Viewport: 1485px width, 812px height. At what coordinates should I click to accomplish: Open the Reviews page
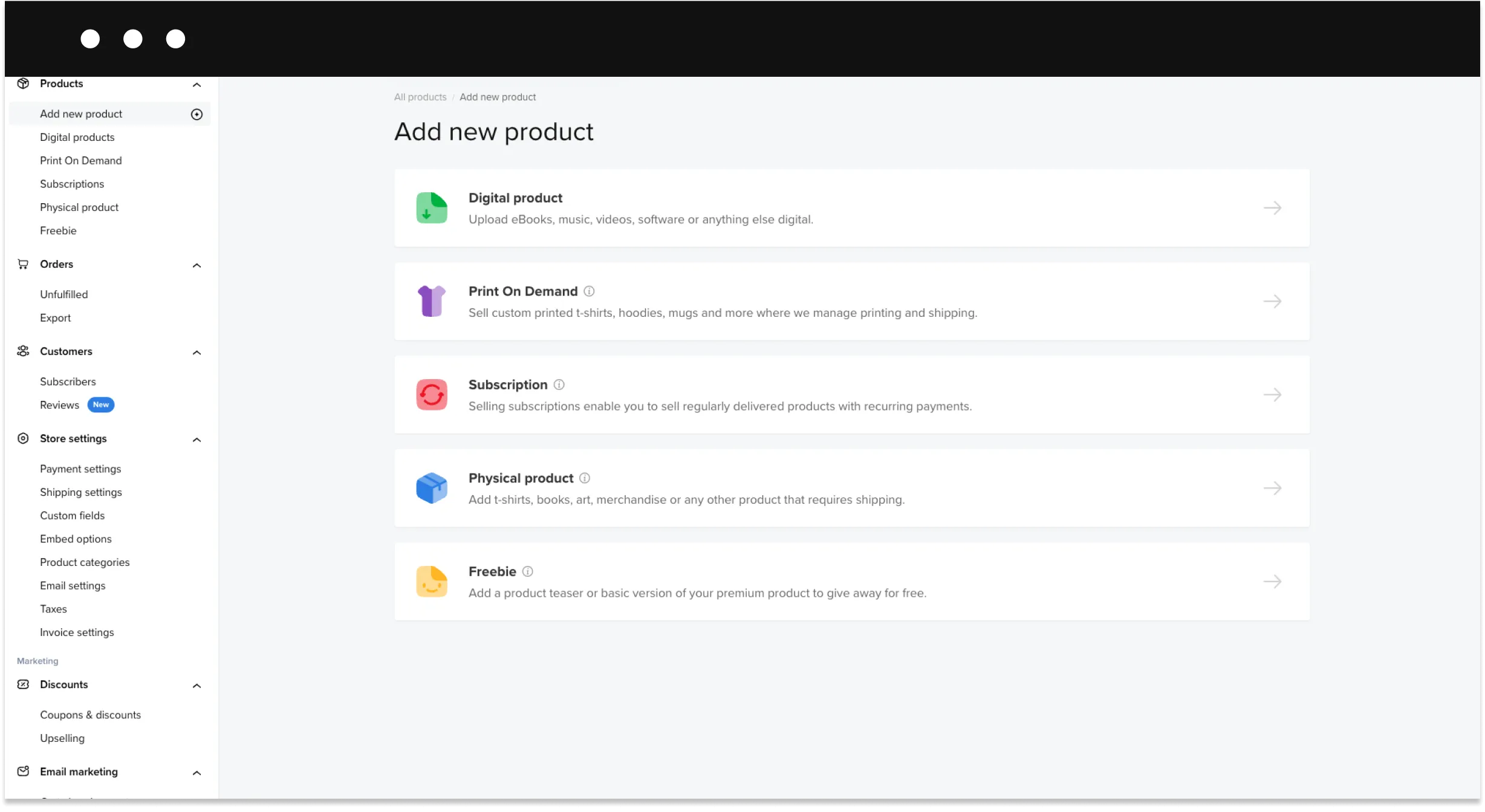[59, 405]
